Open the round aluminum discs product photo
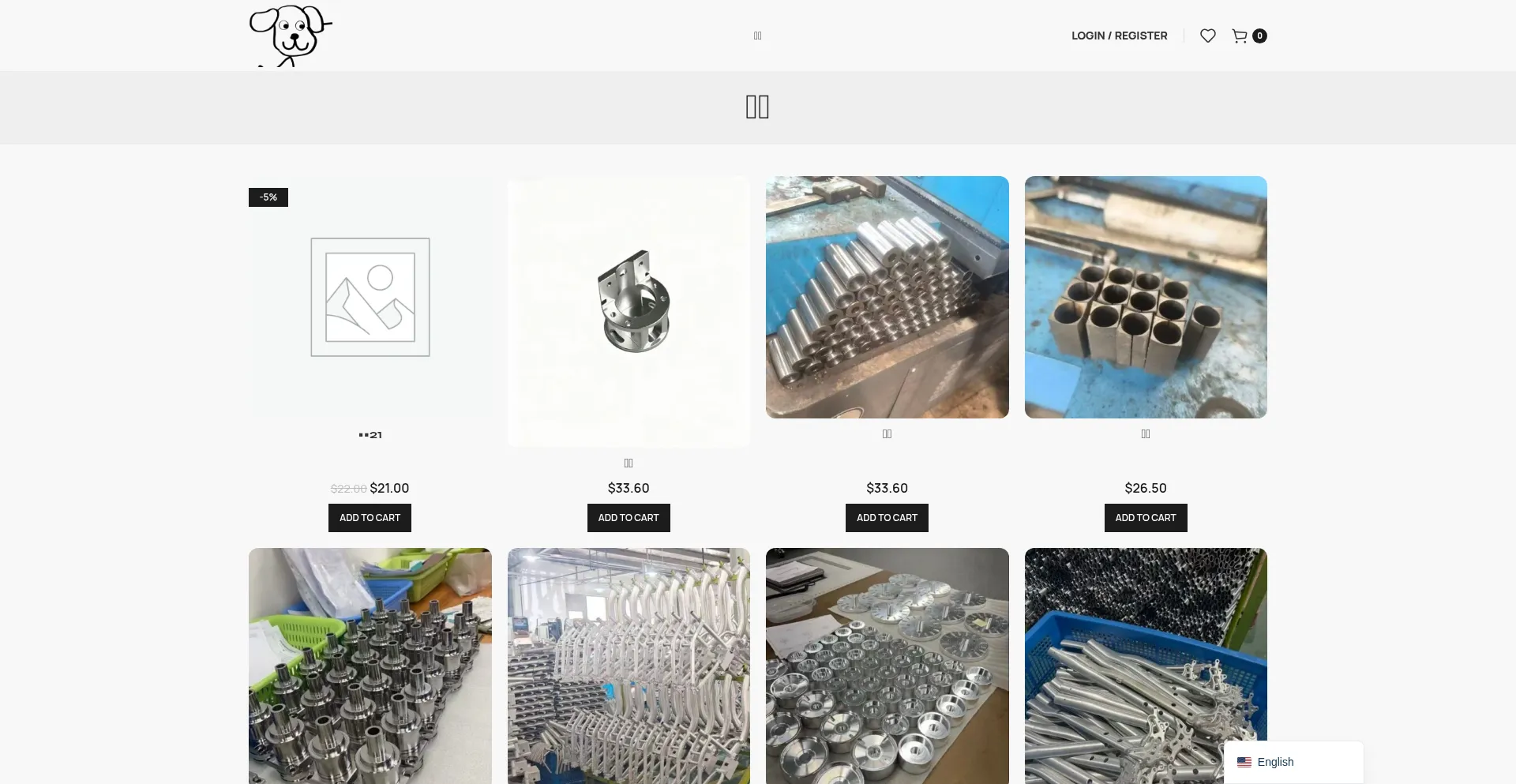Viewport: 1516px width, 784px height. click(887, 666)
